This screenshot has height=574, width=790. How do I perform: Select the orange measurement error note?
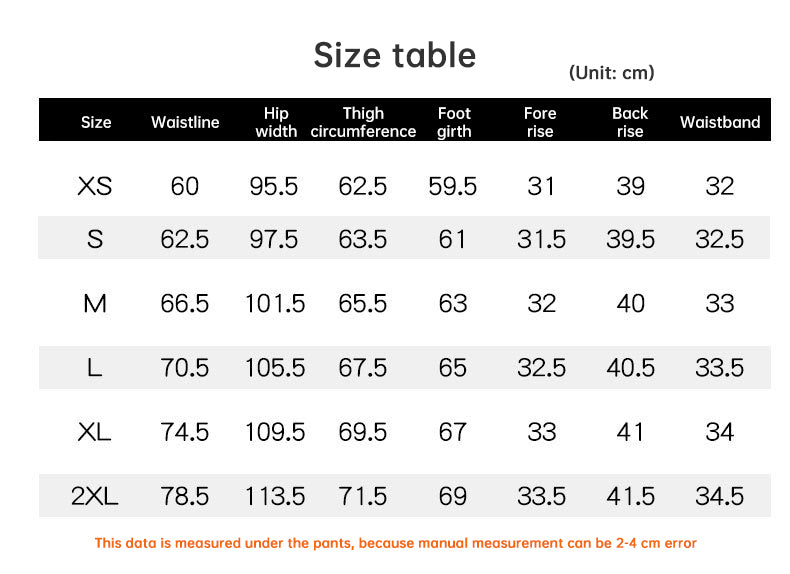tap(396, 543)
